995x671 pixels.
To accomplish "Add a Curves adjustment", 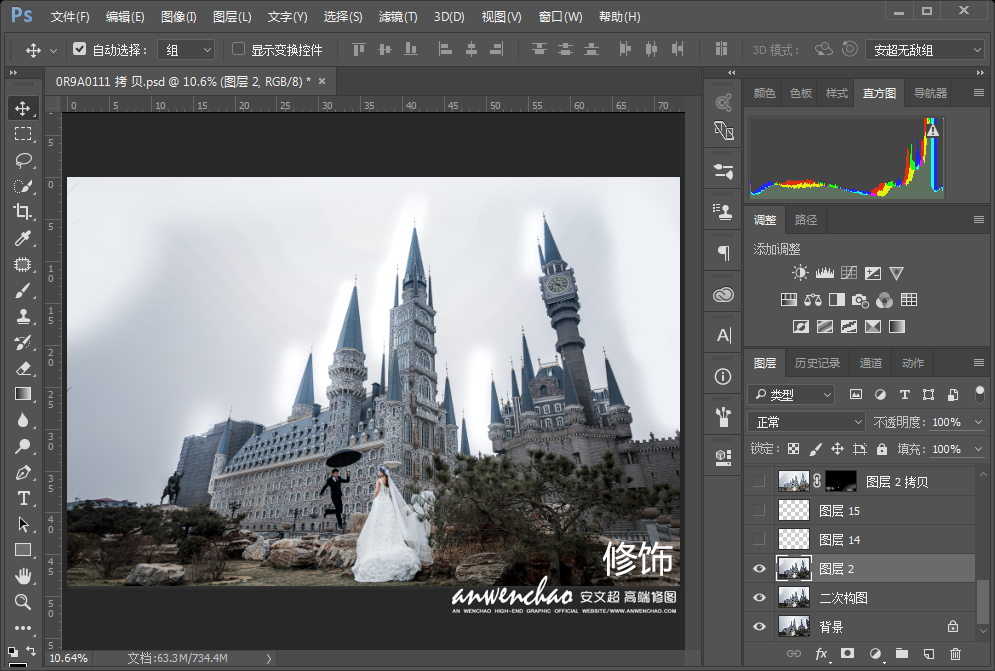I will pyautogui.click(x=849, y=273).
